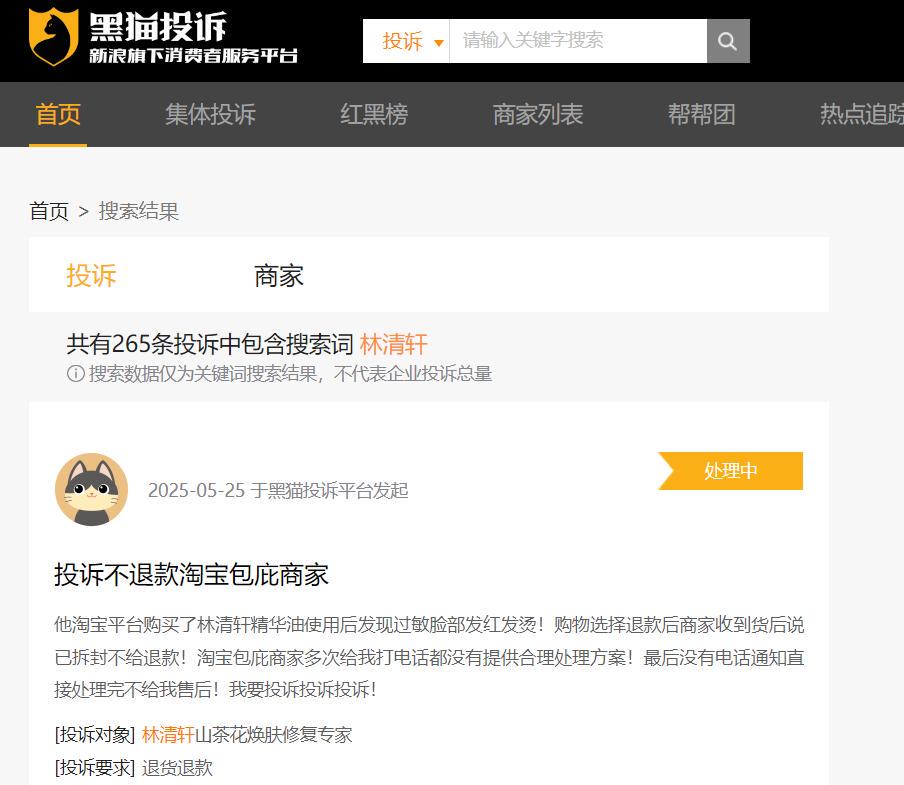Open the 帮帮团 navigation tab
The width and height of the screenshot is (904, 785).
tap(702, 114)
